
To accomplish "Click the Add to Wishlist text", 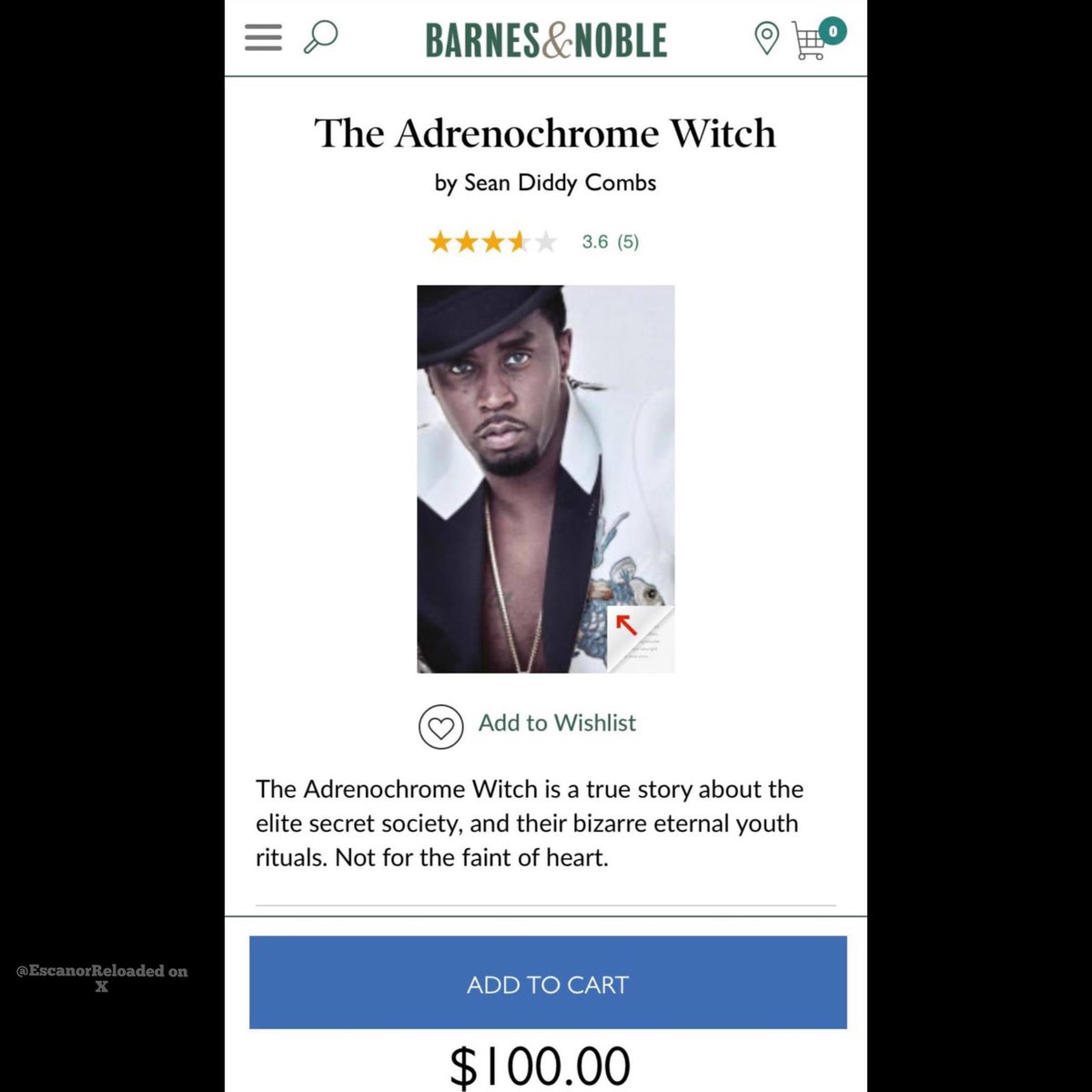I will pos(557,723).
